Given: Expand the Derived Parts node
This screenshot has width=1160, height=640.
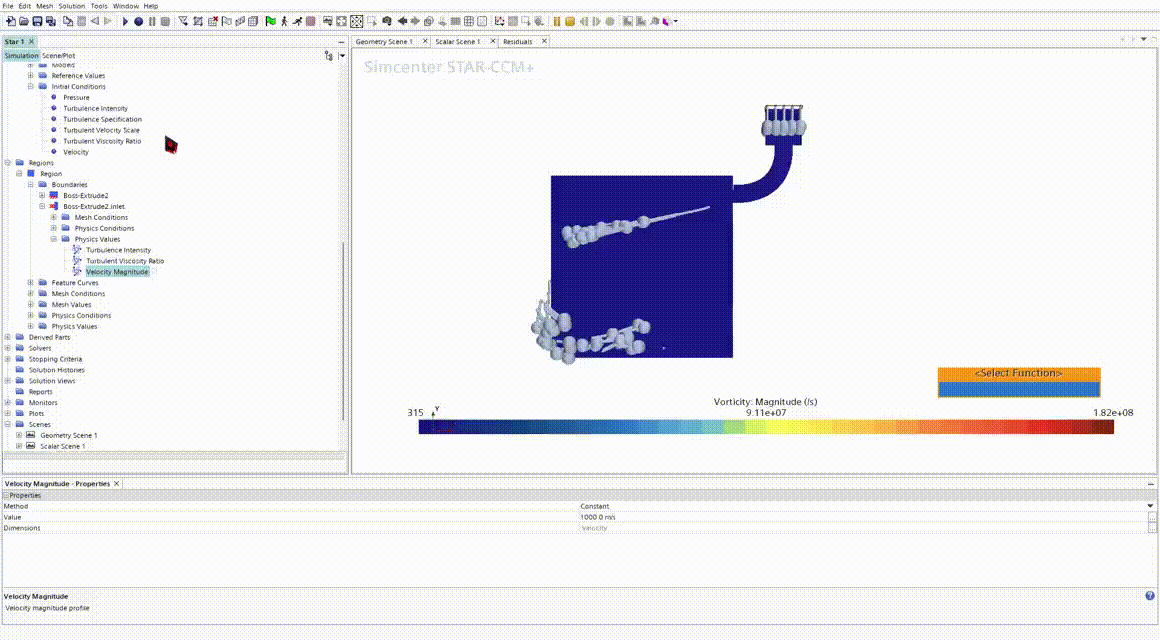Looking at the screenshot, I should pyautogui.click(x=7, y=337).
